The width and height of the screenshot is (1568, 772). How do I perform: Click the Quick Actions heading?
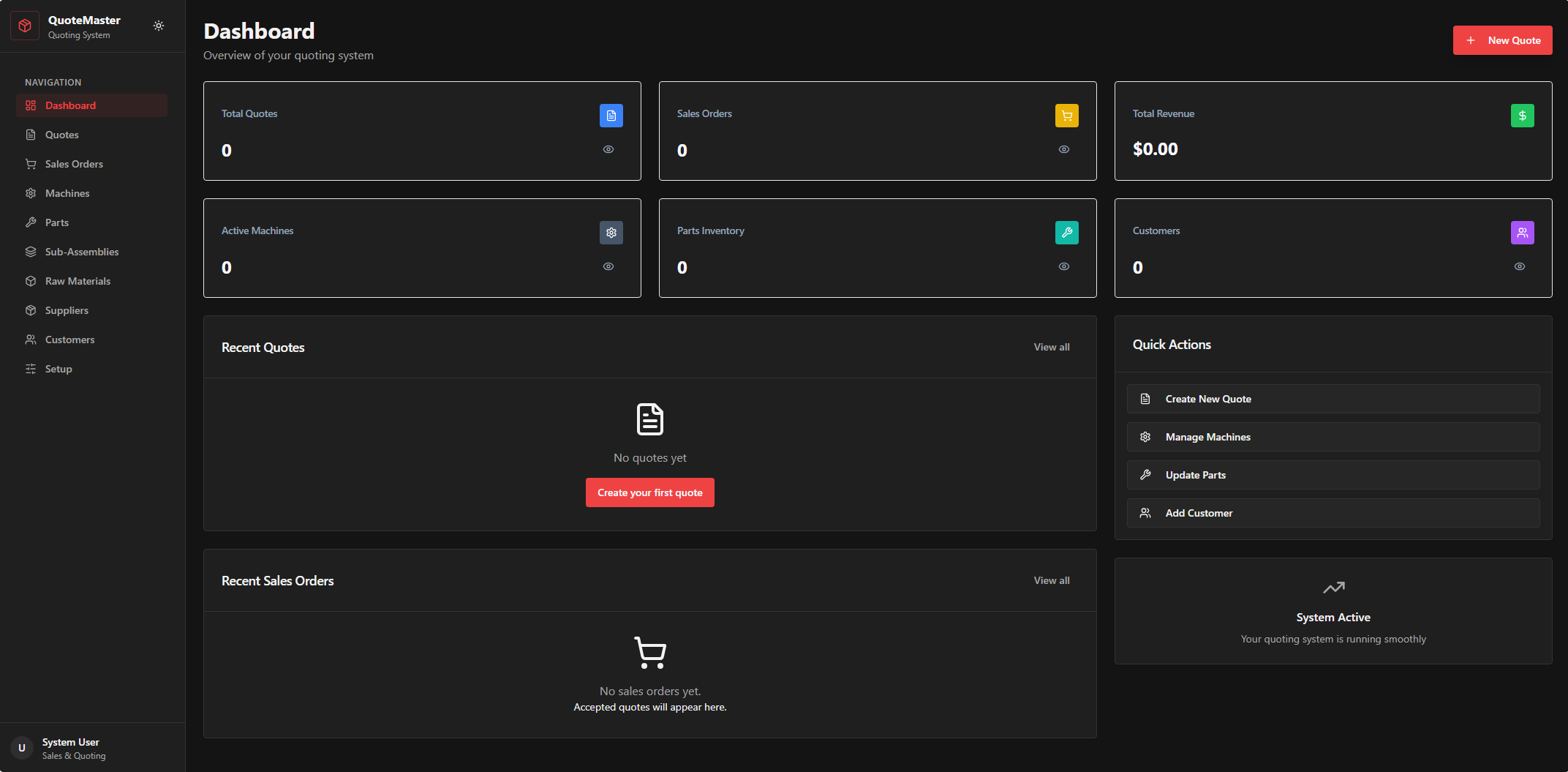pyautogui.click(x=1172, y=345)
